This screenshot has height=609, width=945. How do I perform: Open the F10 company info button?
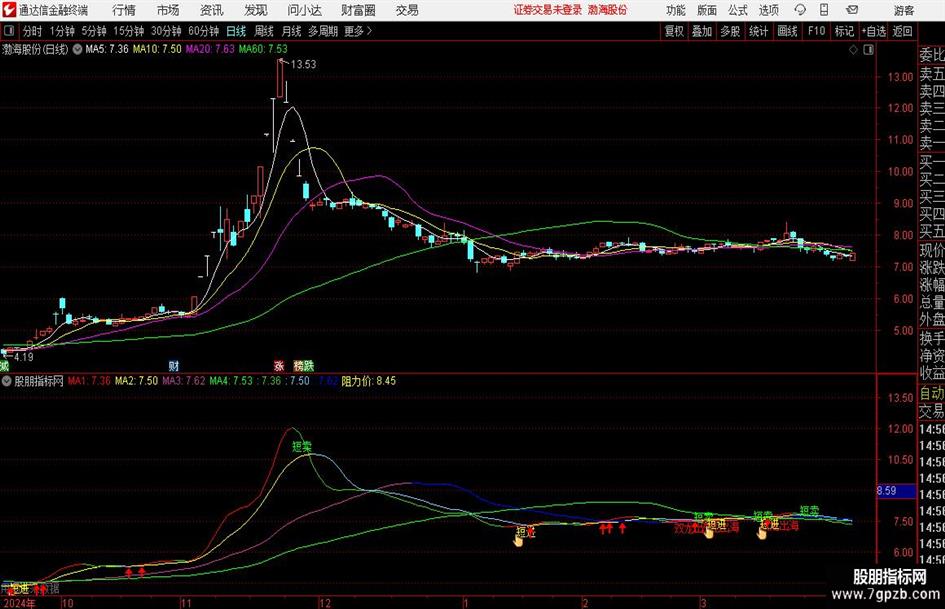pyautogui.click(x=817, y=31)
